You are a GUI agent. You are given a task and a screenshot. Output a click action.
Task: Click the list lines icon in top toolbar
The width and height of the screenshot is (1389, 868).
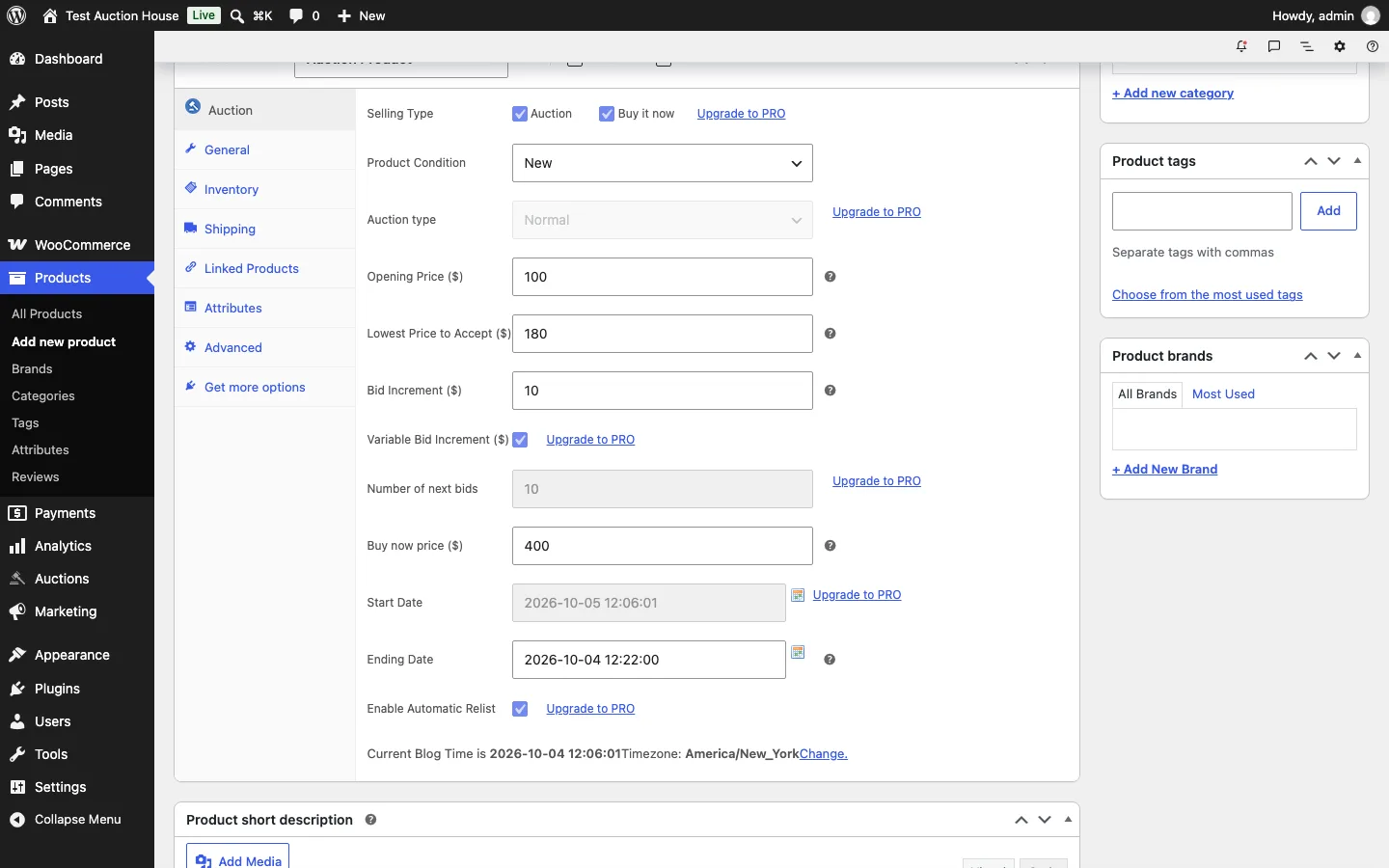click(1307, 46)
